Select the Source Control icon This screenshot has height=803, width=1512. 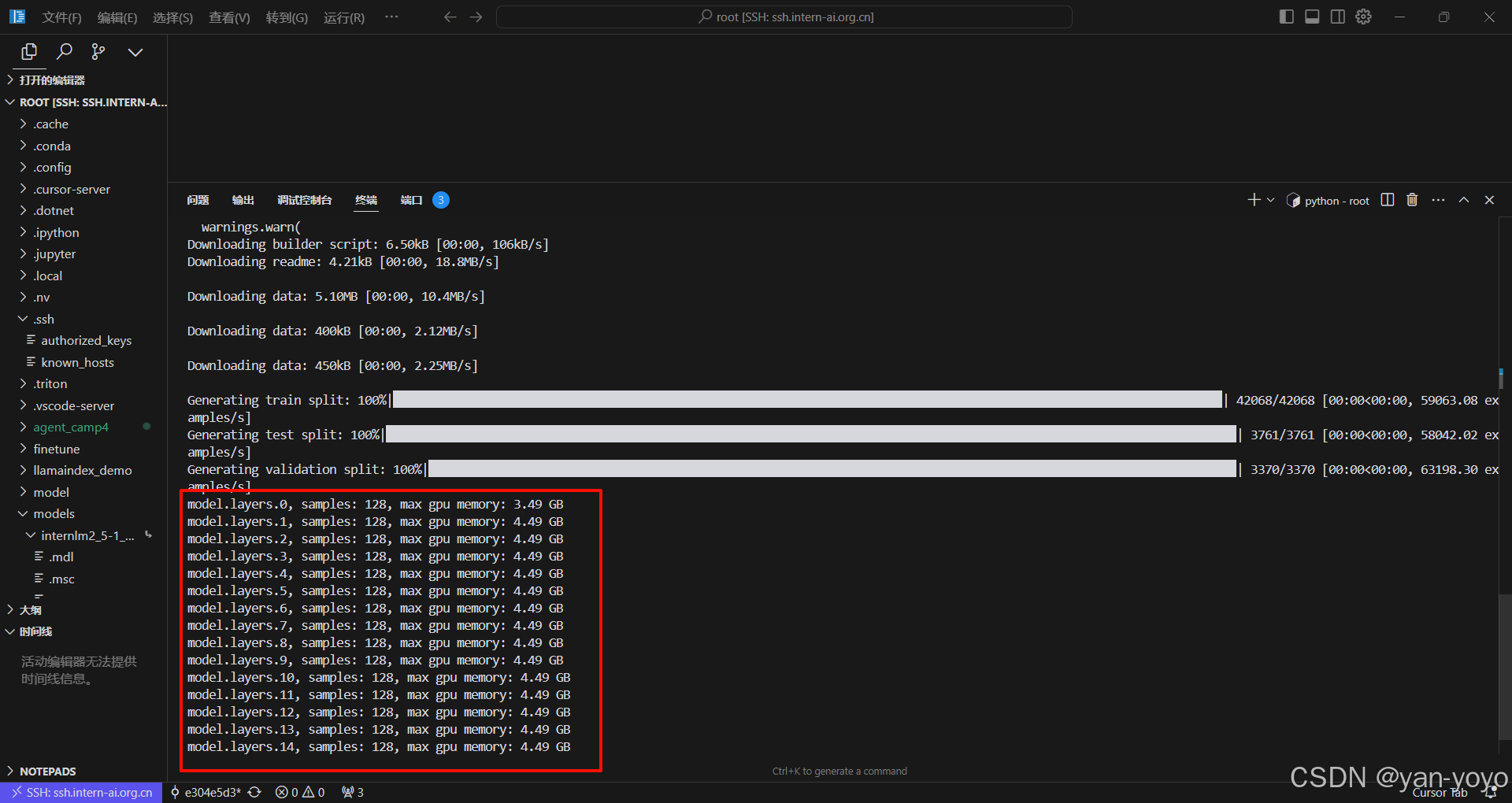(98, 52)
